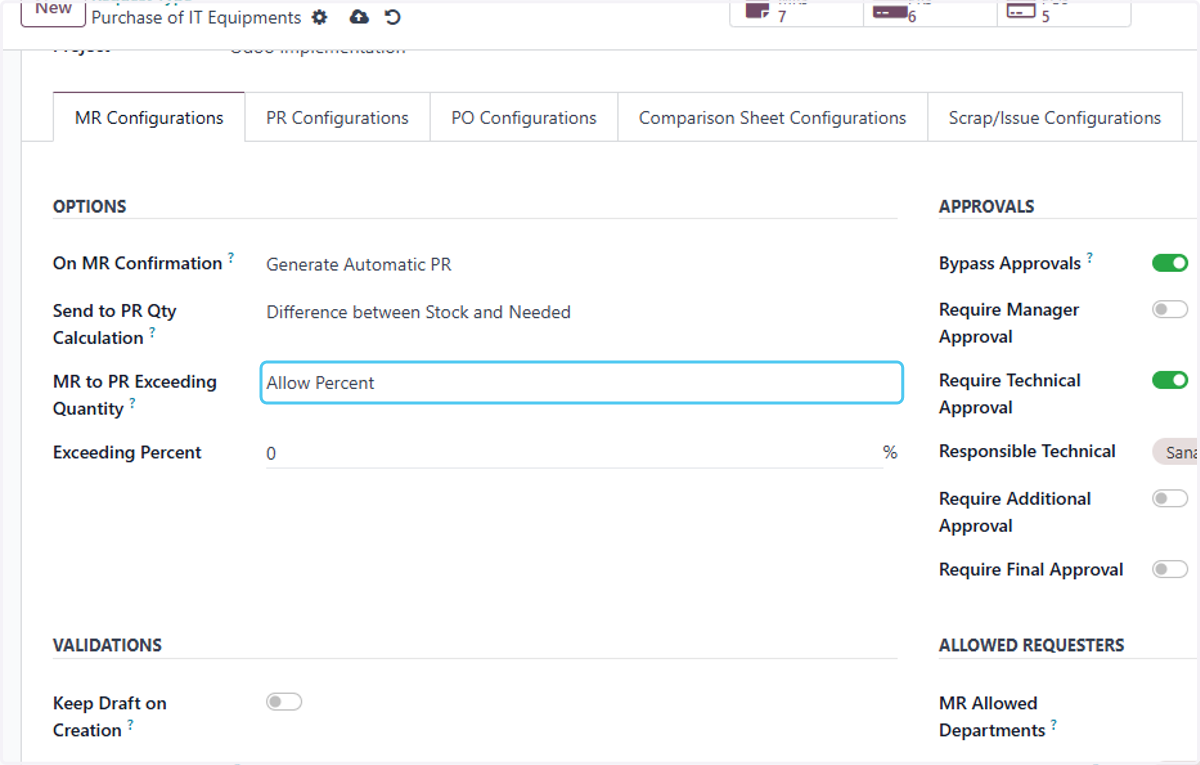Click the percent sign after Exceeding Percent
The image size is (1200, 765).
tap(890, 452)
